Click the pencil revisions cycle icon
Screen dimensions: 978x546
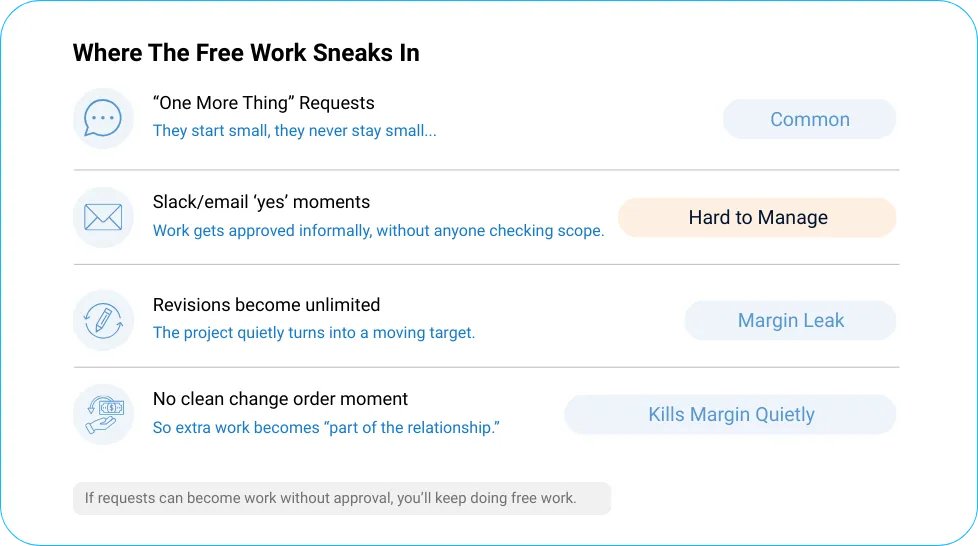click(104, 320)
